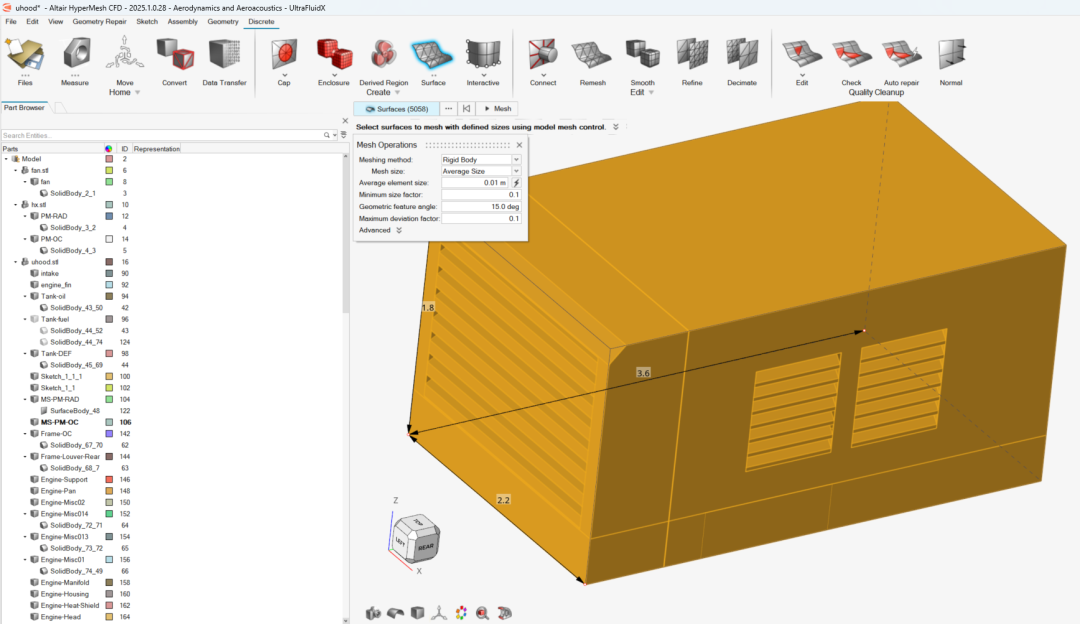Collapse the uhood.stl tree node
Viewport: 1080px width, 624px height.
point(16,262)
